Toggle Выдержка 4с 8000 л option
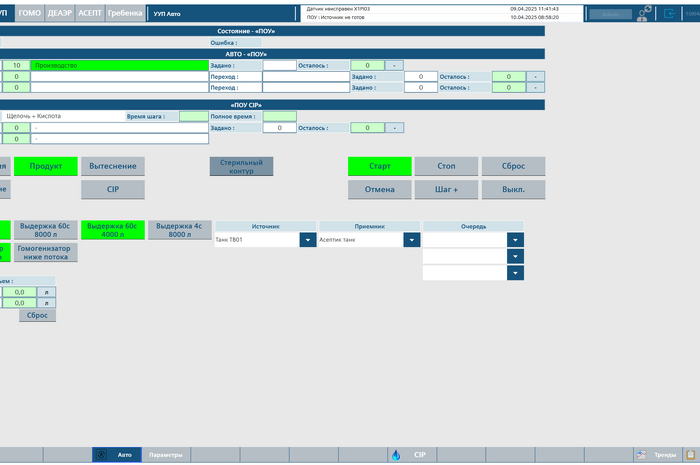700x465 pixels. (179, 230)
